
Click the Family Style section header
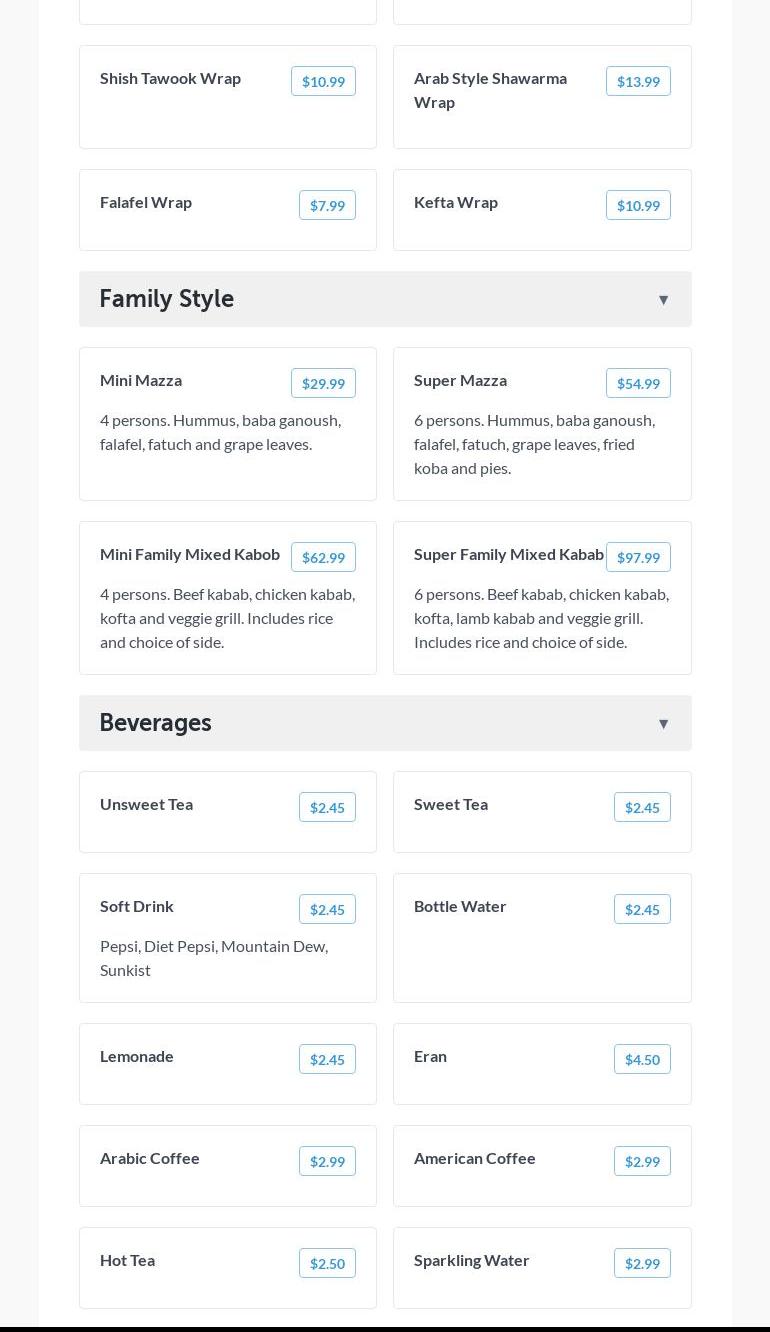coord(166,299)
